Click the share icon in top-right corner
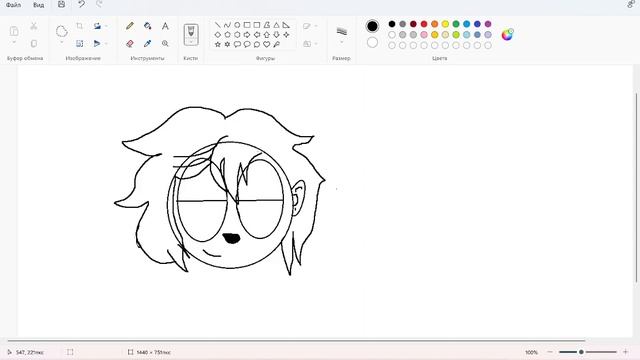The height and width of the screenshot is (360, 640). pyautogui.click(x=631, y=4)
